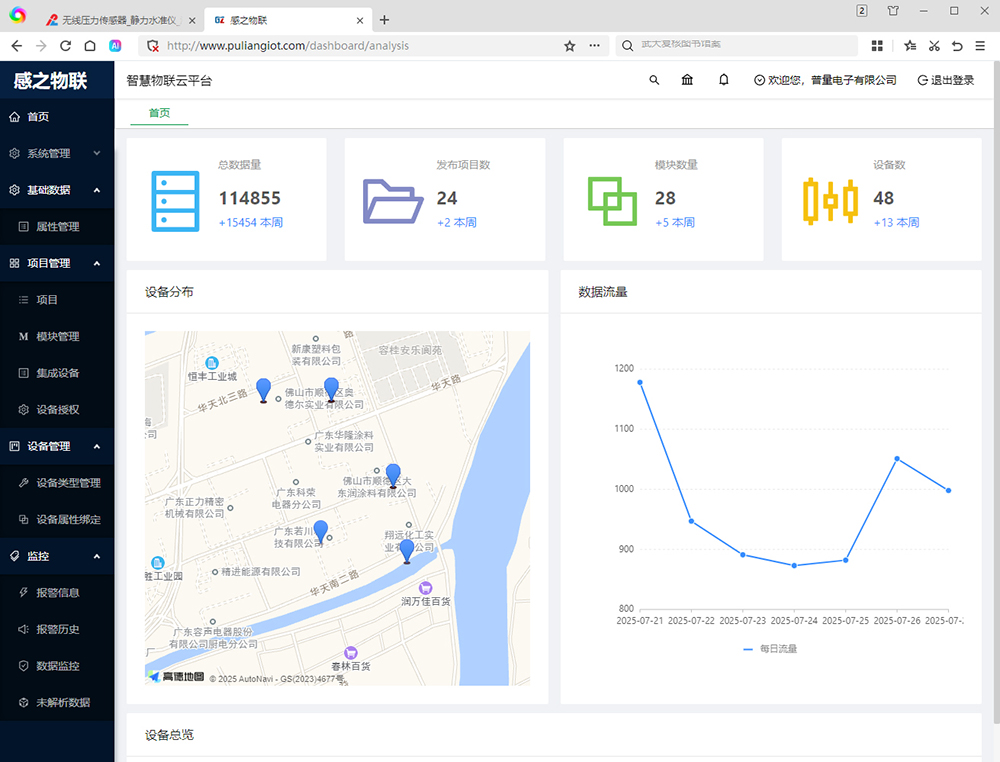
Task: Switch to the 首页 page tab
Action: point(158,114)
